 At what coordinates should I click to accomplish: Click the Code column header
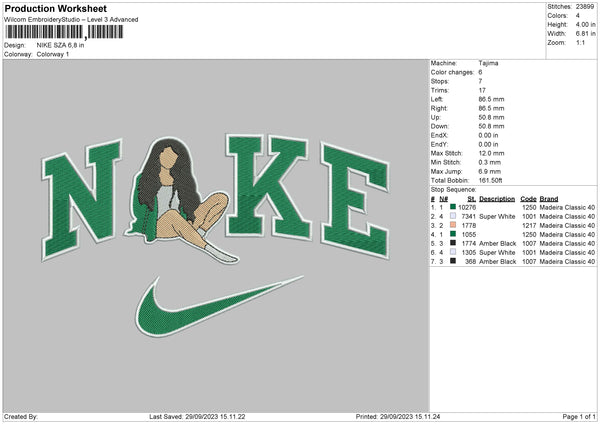[529, 198]
